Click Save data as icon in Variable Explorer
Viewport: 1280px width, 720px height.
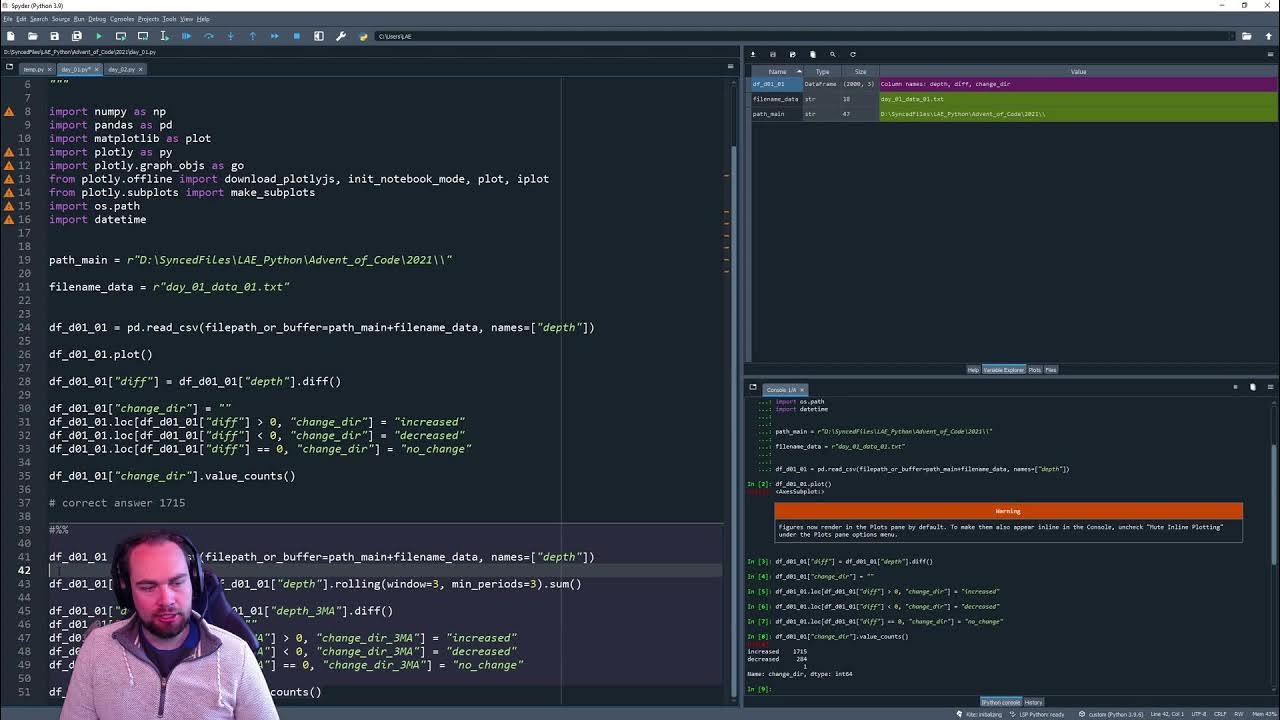click(793, 54)
